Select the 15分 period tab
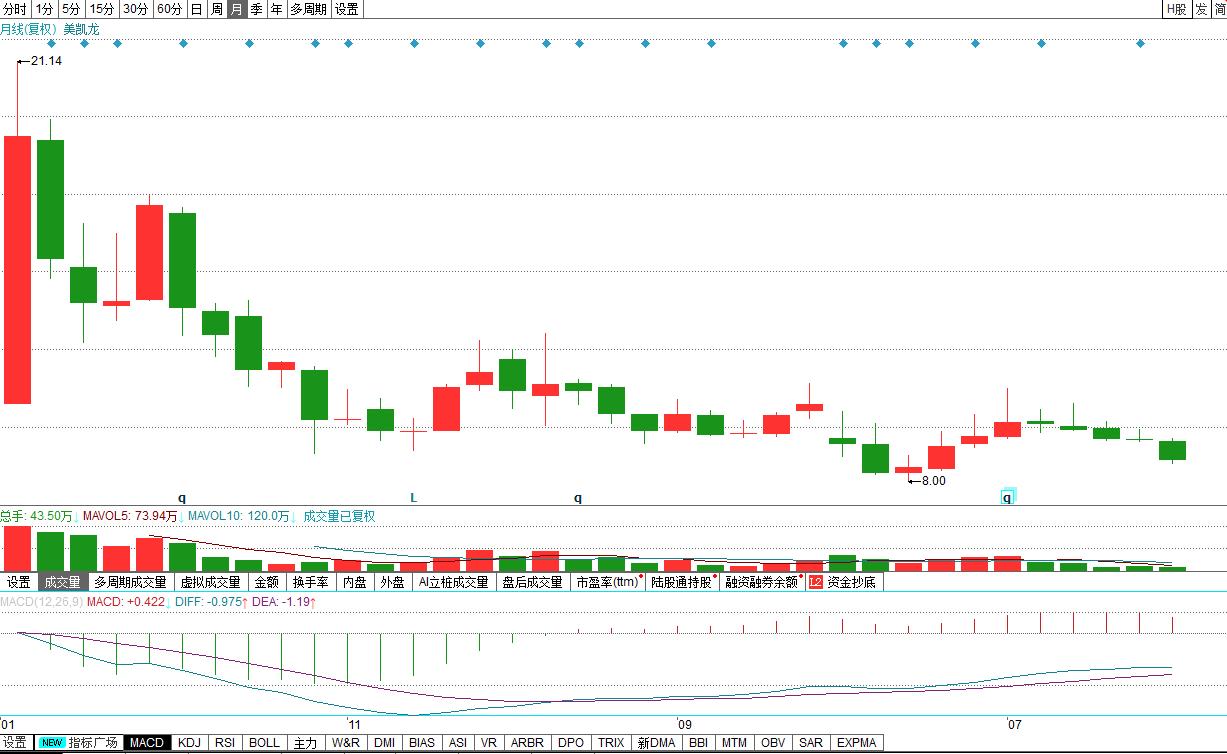The image size is (1227, 754). pos(101,9)
